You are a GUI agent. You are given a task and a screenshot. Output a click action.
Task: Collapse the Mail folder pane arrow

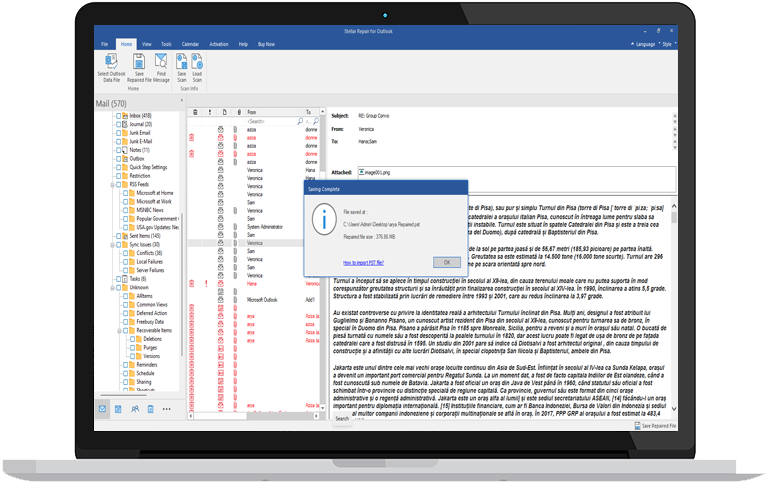pos(182,100)
